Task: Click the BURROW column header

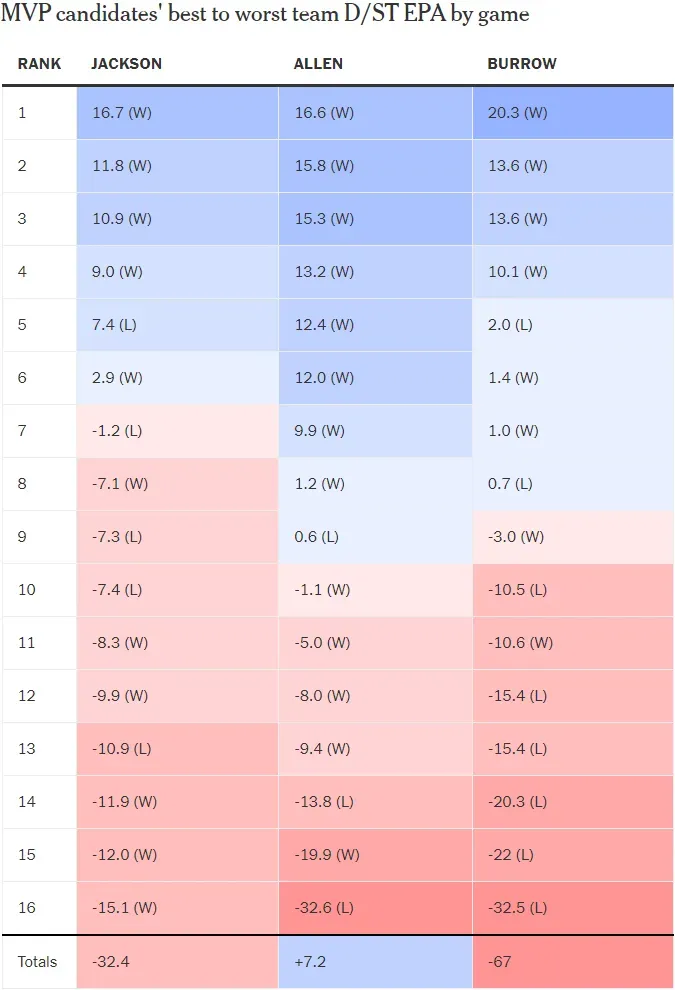Action: 522,64
